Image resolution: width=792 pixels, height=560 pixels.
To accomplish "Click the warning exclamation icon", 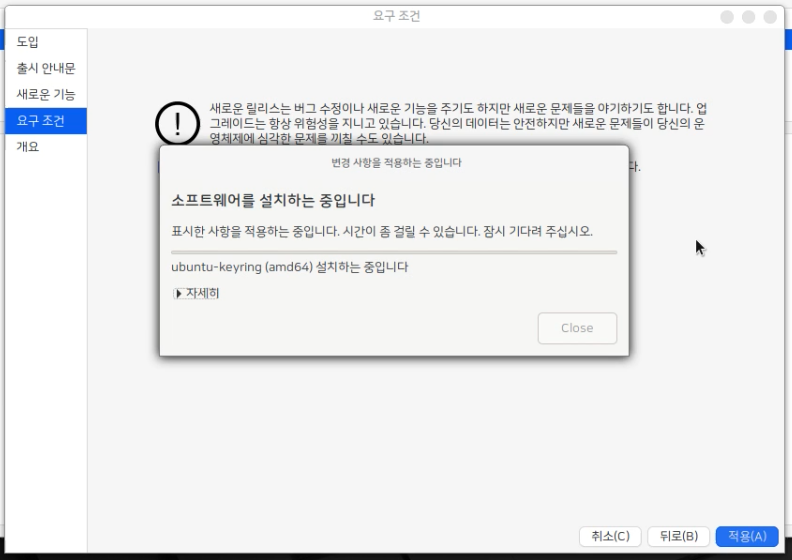I will (177, 123).
